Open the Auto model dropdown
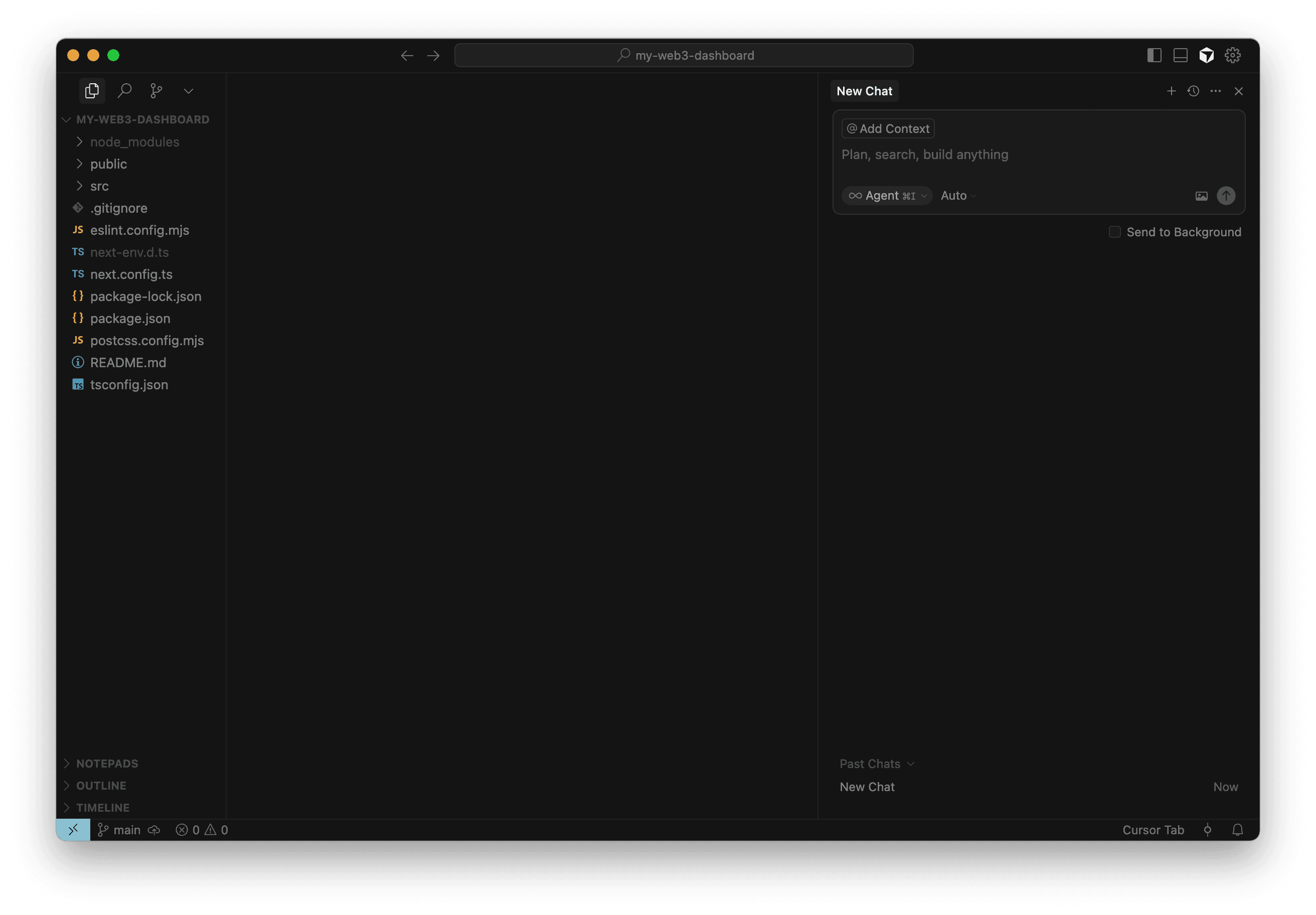The height and width of the screenshot is (915, 1316). click(958, 196)
